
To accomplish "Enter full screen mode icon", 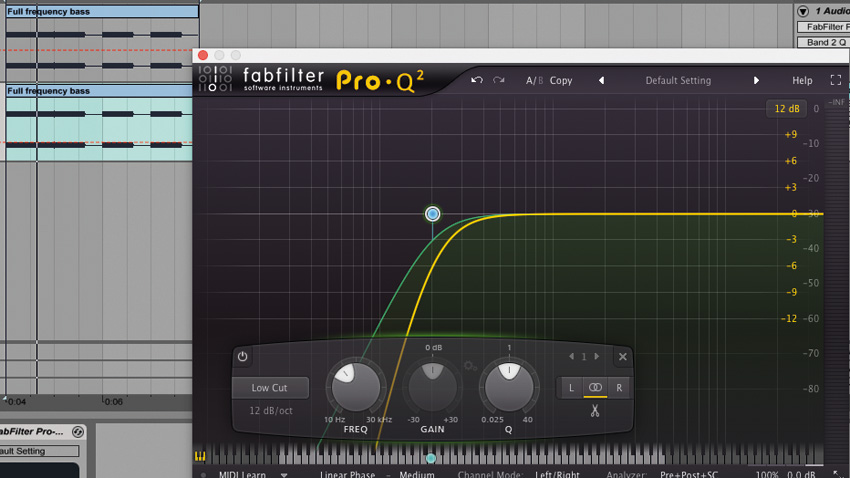I will [836, 80].
